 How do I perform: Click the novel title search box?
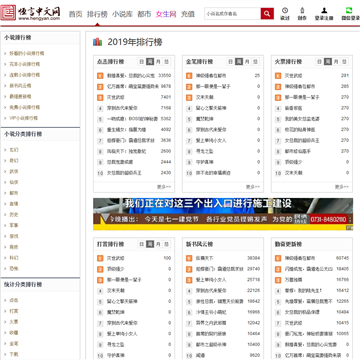(232, 14)
